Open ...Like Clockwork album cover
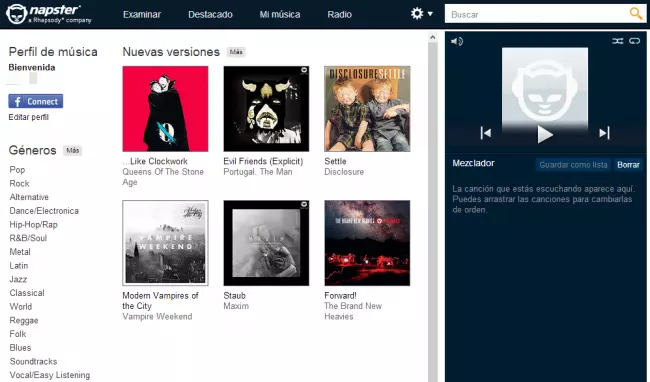This screenshot has width=650, height=382. pos(165,109)
